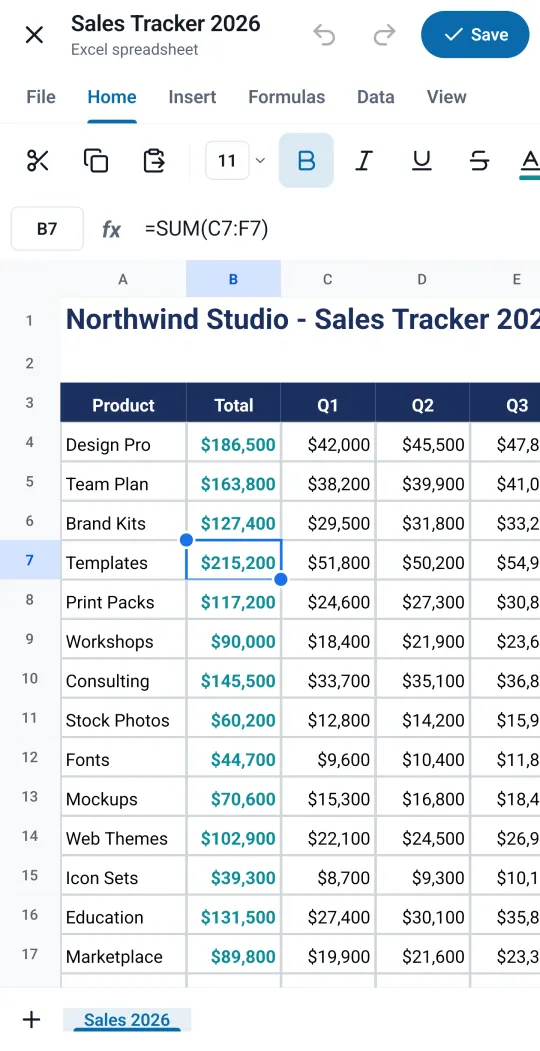Screen dimensions: 540x1051
Task: Open the Sales 2026 sheet tab
Action: click(x=127, y=1019)
